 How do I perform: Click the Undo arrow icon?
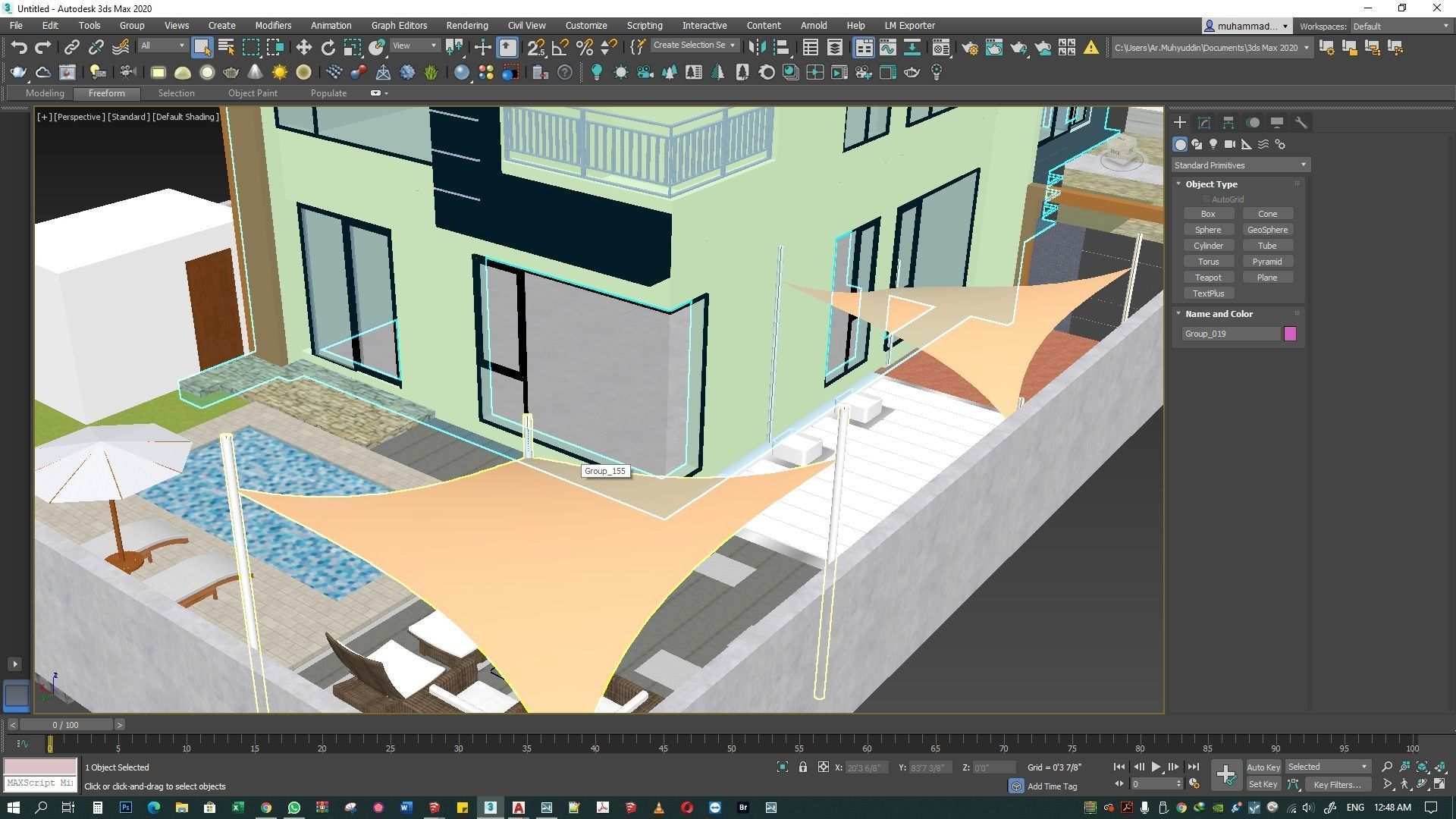(x=18, y=48)
